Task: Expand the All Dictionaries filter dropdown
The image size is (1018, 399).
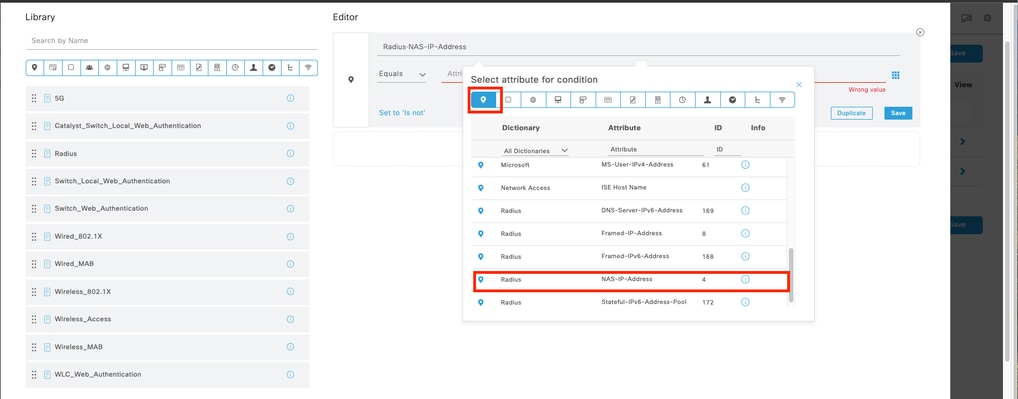Action: 536,151
